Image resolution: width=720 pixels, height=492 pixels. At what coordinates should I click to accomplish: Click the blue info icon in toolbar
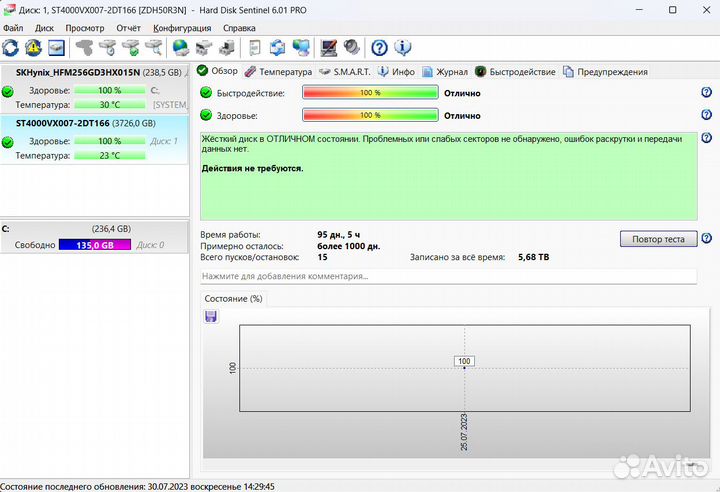403,48
